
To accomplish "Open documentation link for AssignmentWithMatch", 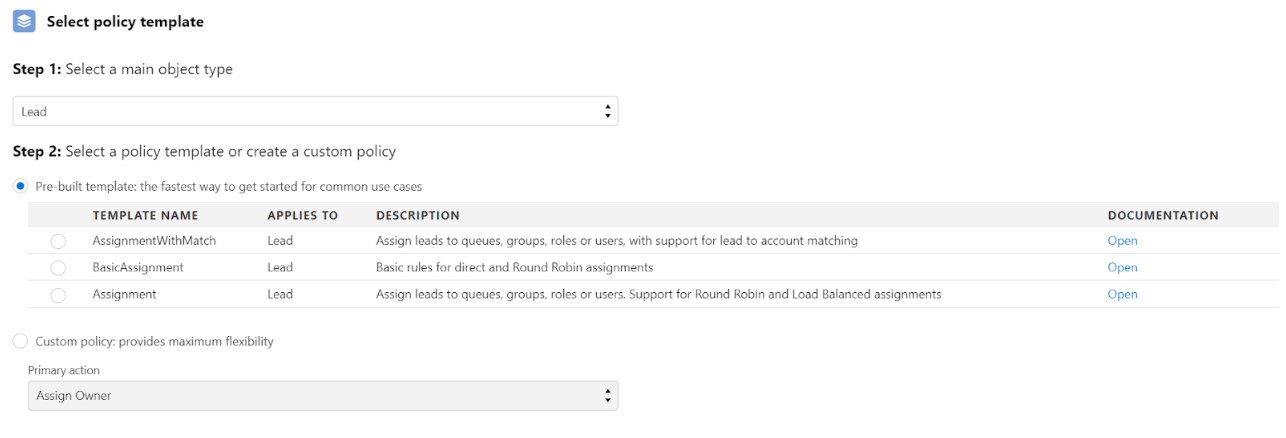I will pyautogui.click(x=1122, y=241).
